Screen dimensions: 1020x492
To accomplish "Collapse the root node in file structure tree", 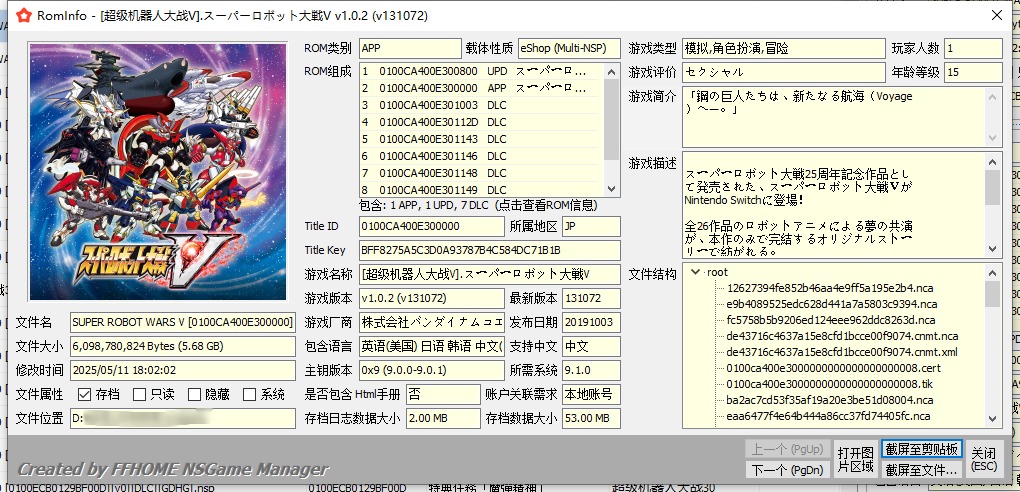I will 696,272.
